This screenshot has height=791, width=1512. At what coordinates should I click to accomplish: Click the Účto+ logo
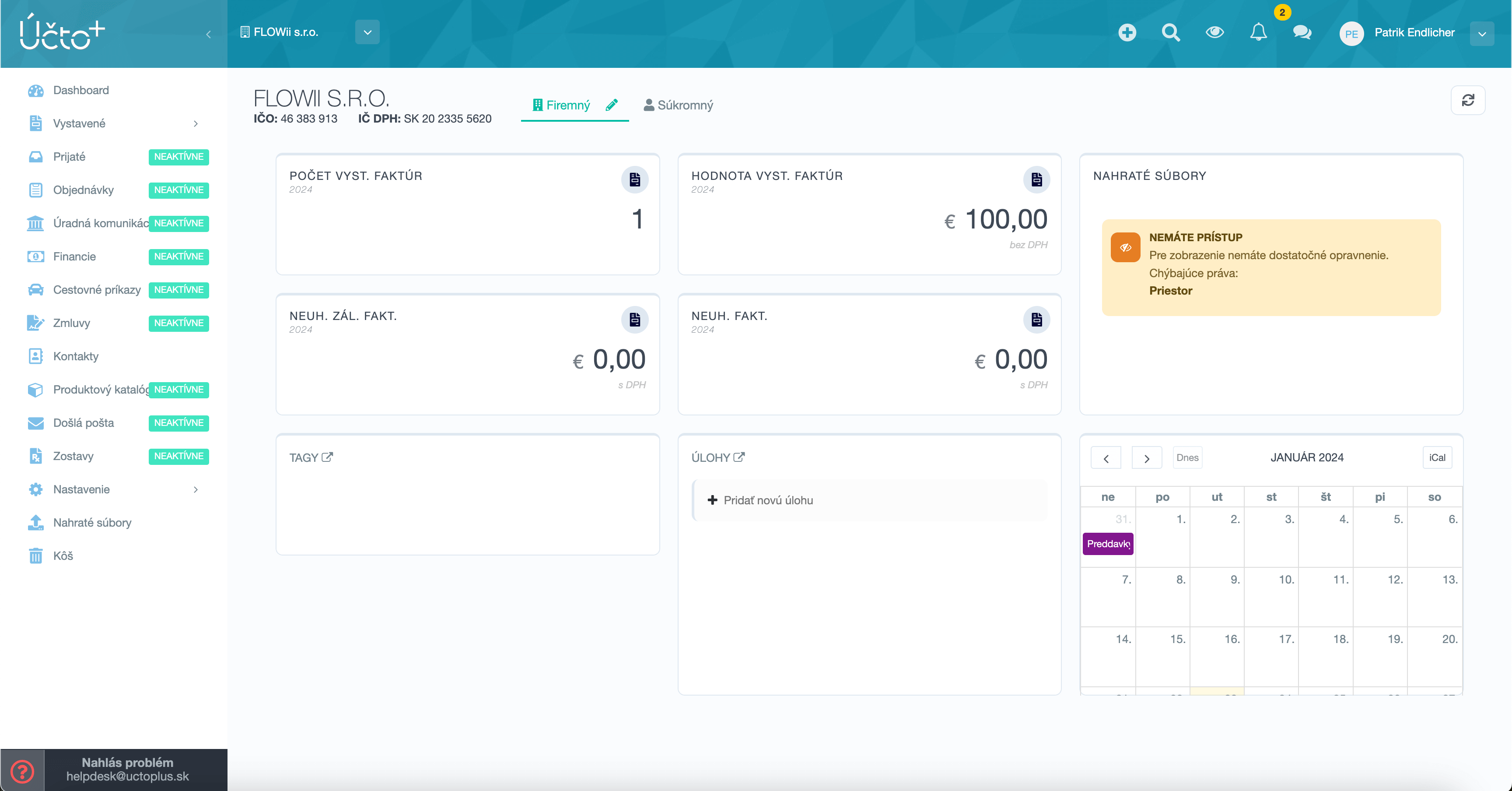tap(62, 32)
